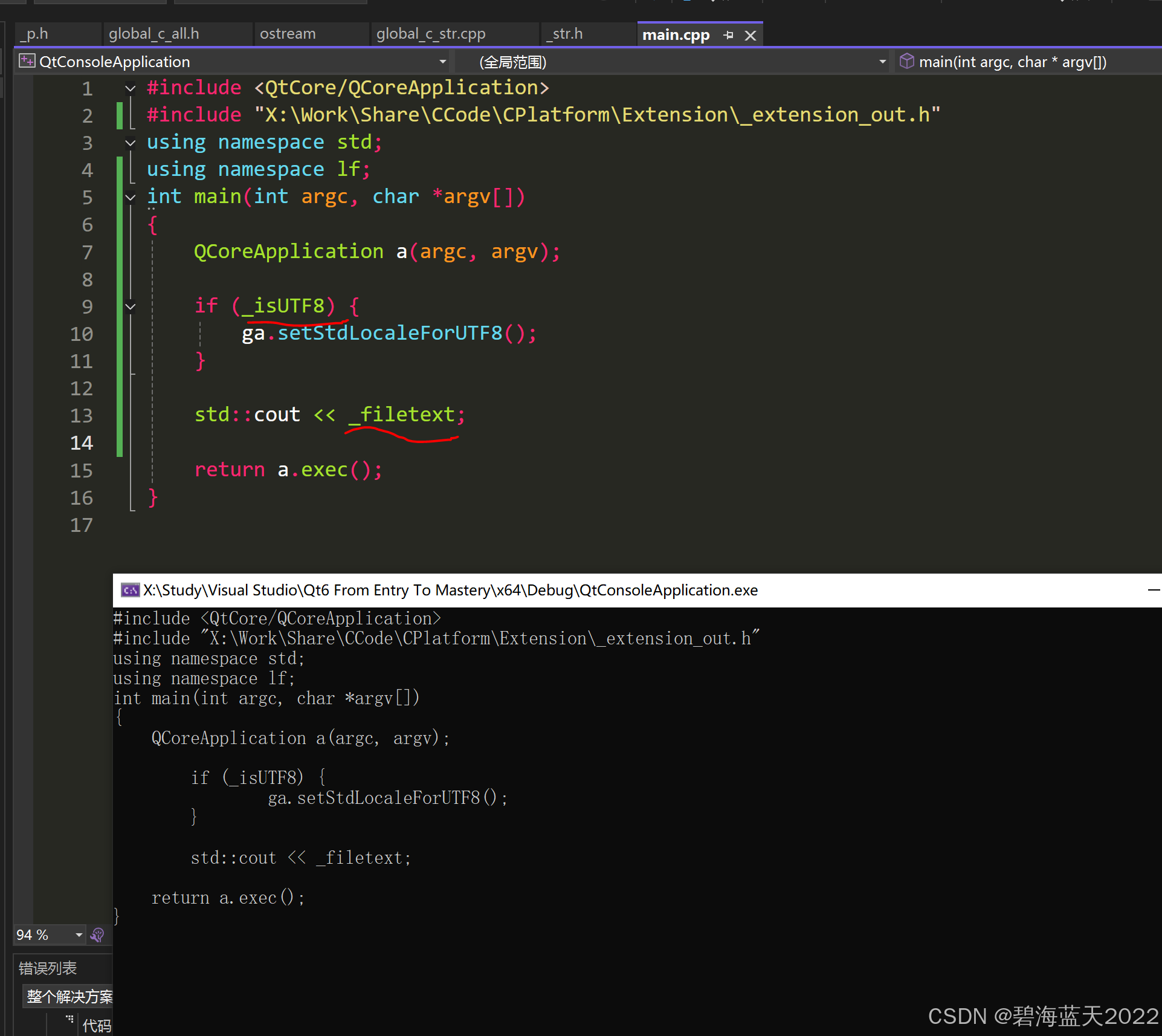Open the global_c_str.cpp tab
Viewport: 1162px width, 1036px height.
pos(431,34)
